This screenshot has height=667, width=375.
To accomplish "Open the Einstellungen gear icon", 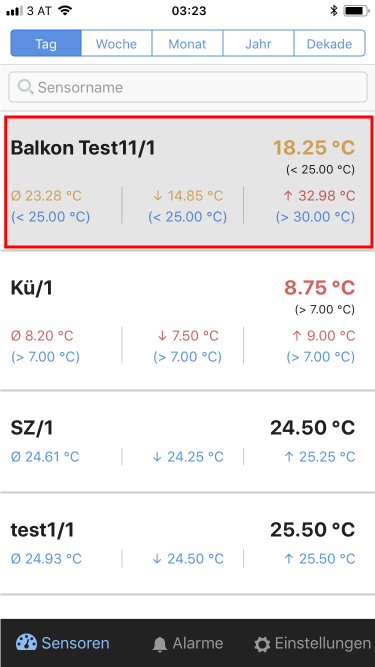I will pos(262,644).
